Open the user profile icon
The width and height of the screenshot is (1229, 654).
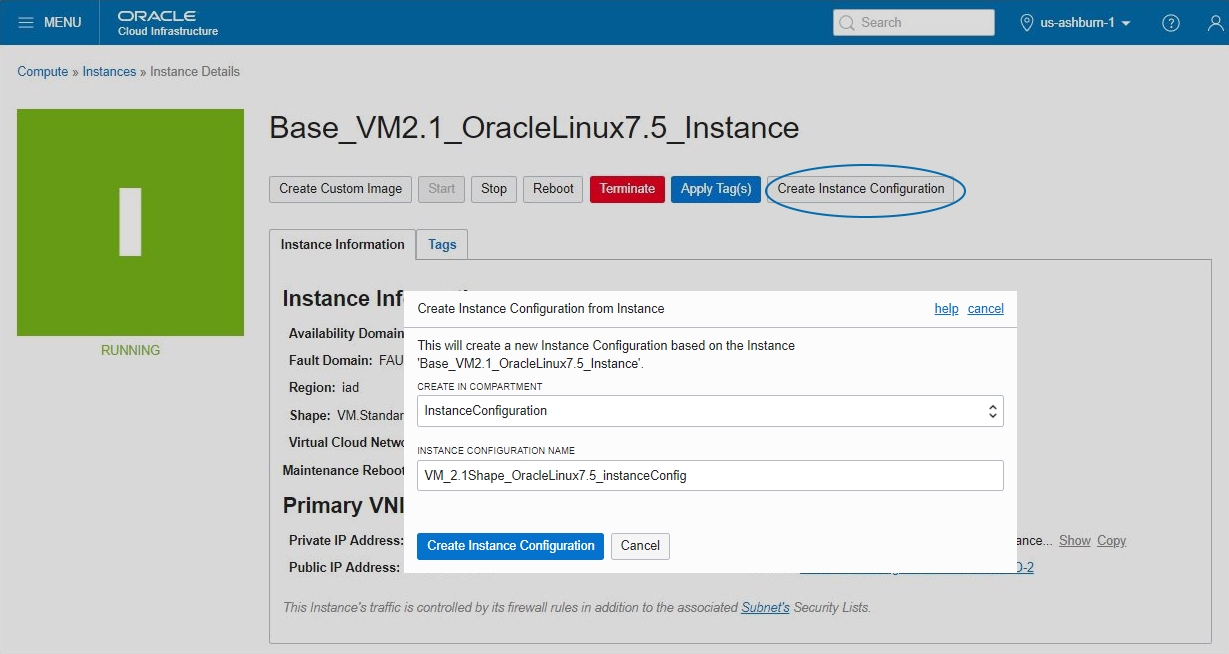pyautogui.click(x=1215, y=21)
